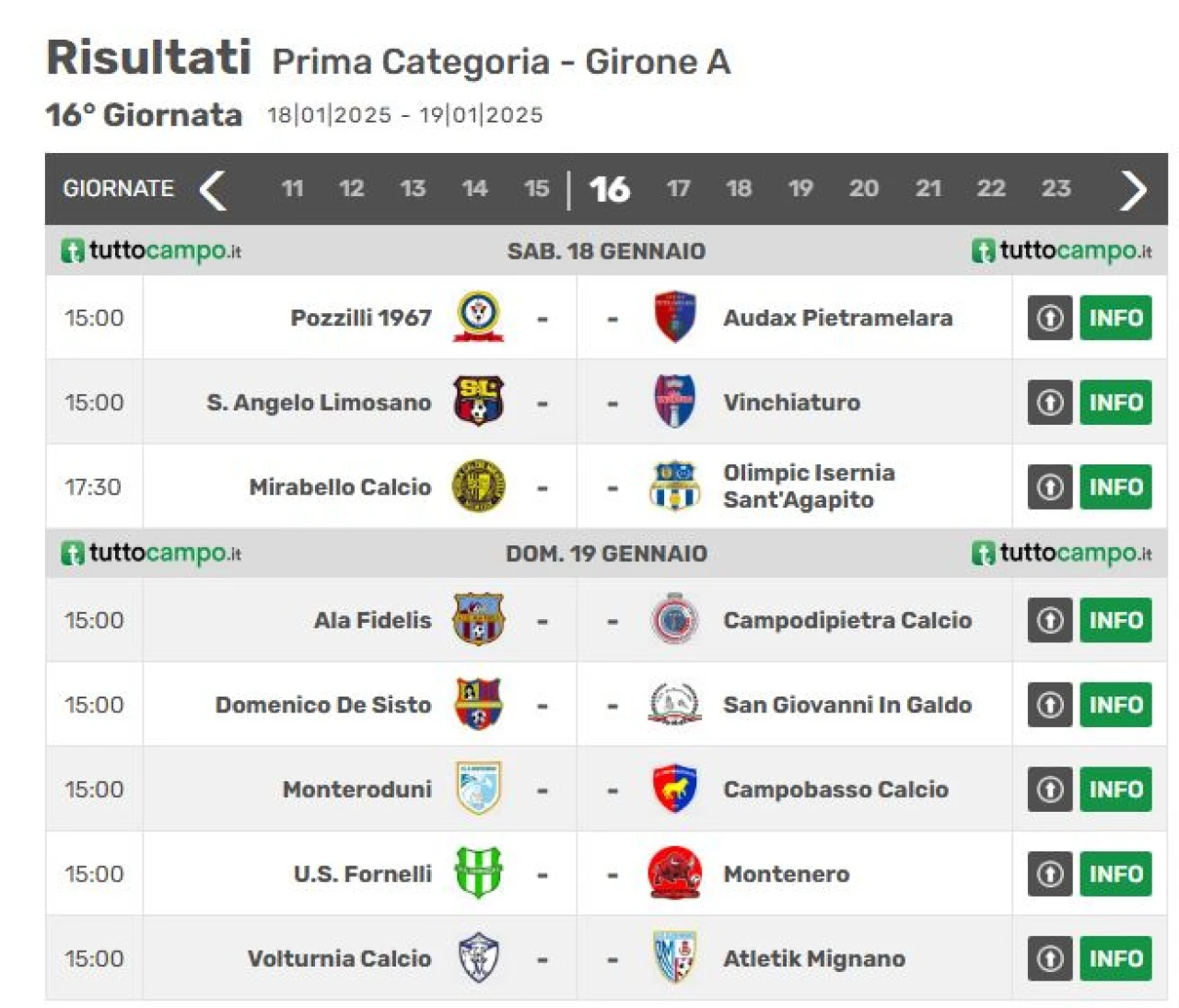
Task: Open INFO for Mirabello Calcio match
Action: (1115, 487)
